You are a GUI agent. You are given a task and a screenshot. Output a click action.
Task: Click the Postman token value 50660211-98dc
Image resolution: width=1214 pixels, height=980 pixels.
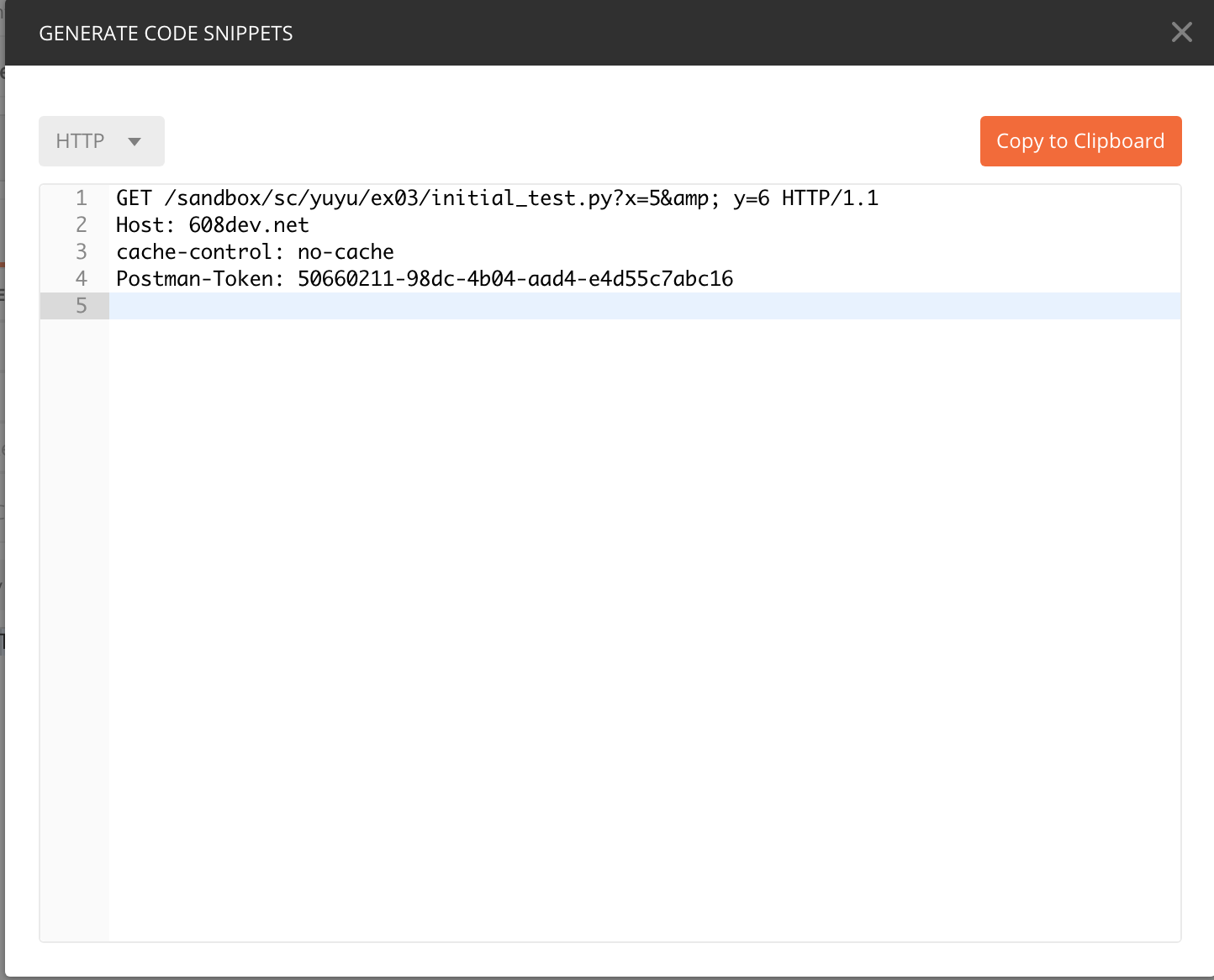[x=515, y=279]
